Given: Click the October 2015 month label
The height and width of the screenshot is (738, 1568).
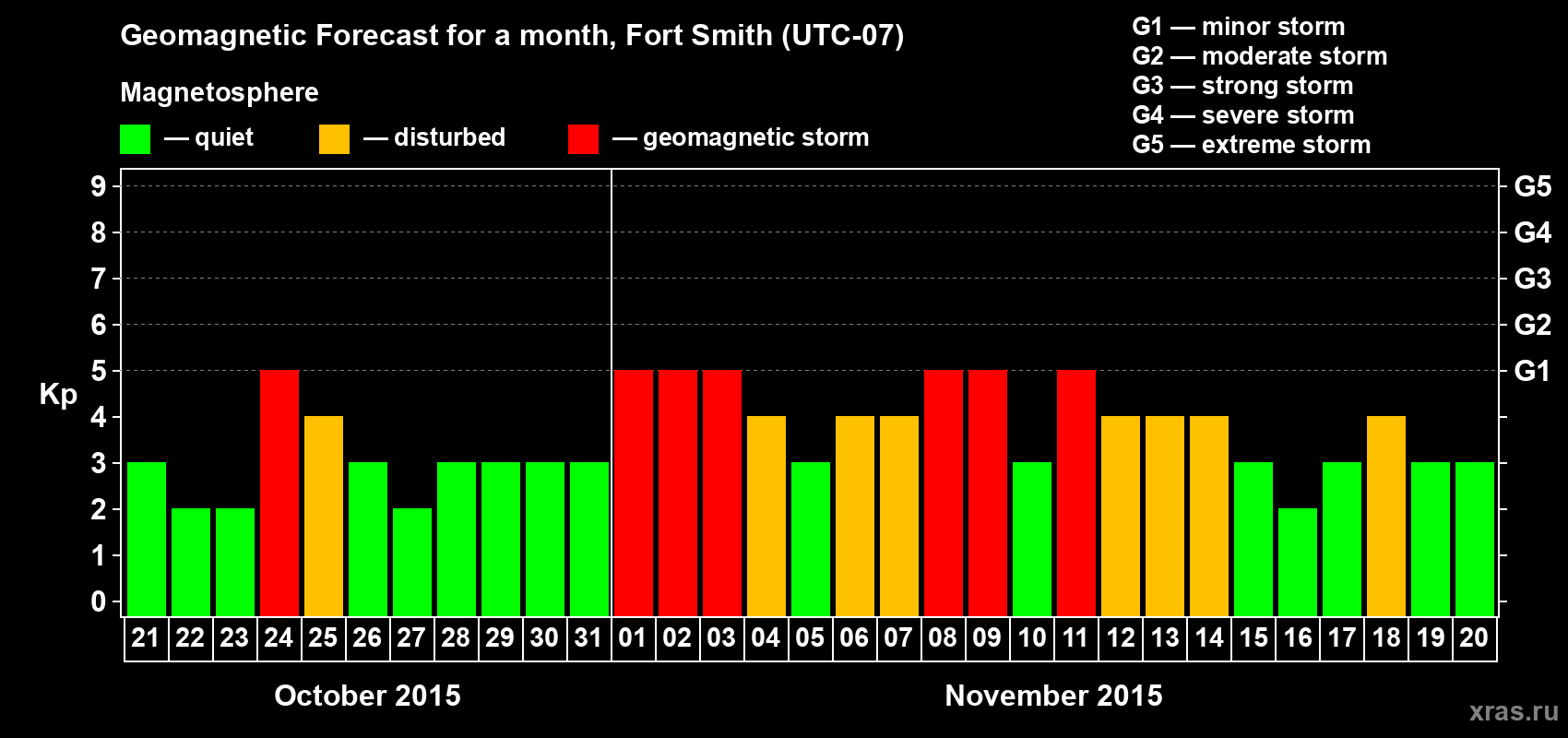Looking at the screenshot, I should coord(367,696).
